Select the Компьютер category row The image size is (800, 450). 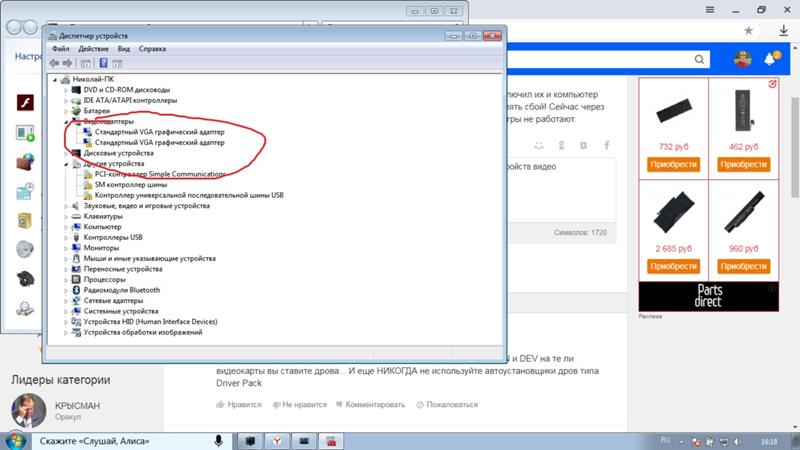(102, 227)
